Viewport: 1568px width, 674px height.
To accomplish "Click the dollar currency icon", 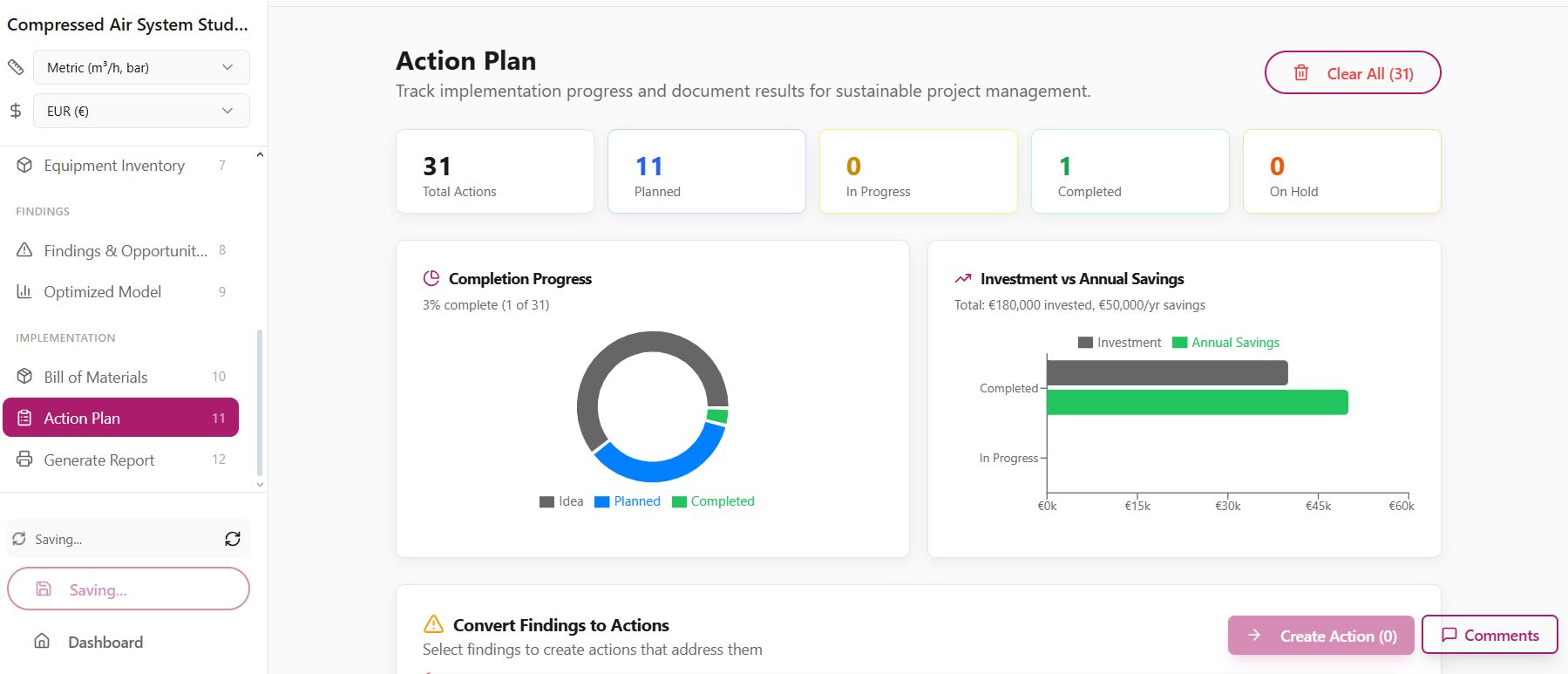I will (x=16, y=111).
